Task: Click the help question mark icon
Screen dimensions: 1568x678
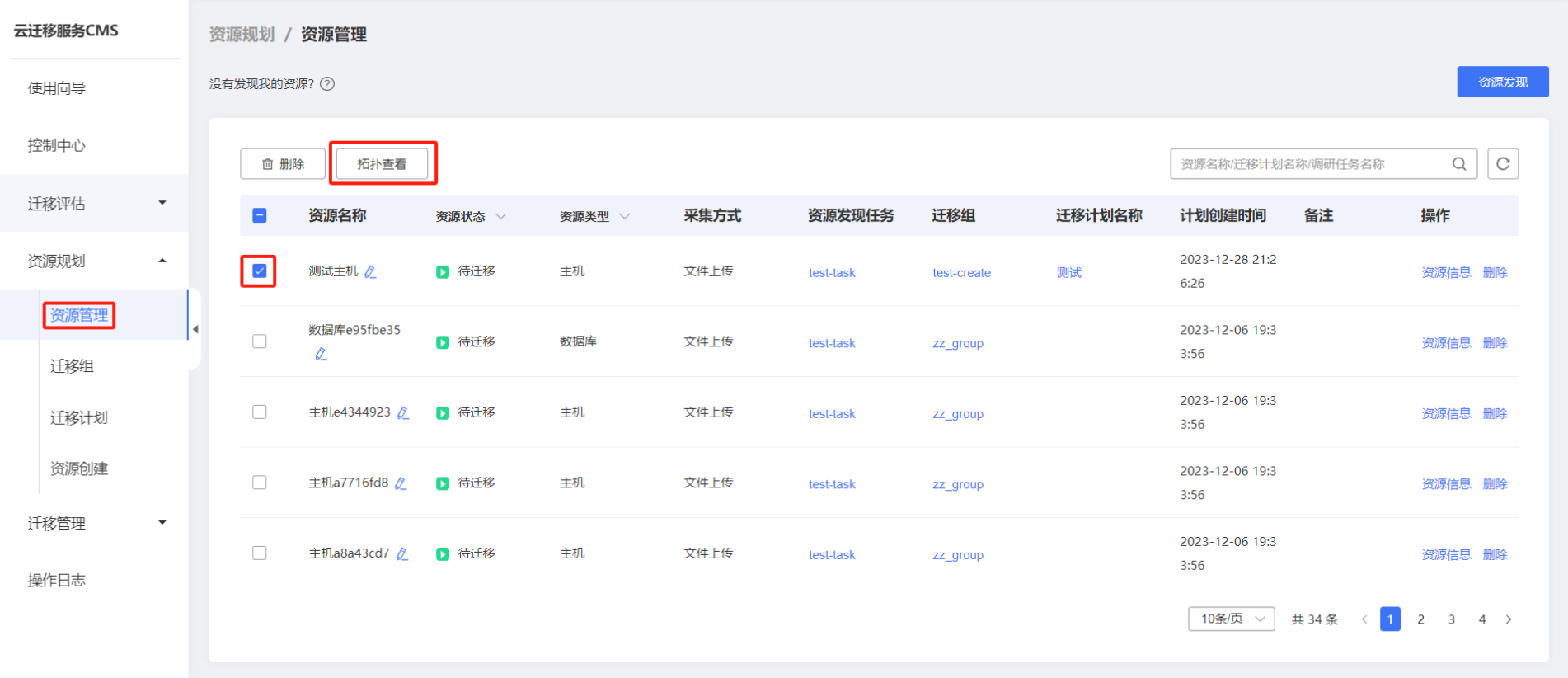Action: click(327, 83)
